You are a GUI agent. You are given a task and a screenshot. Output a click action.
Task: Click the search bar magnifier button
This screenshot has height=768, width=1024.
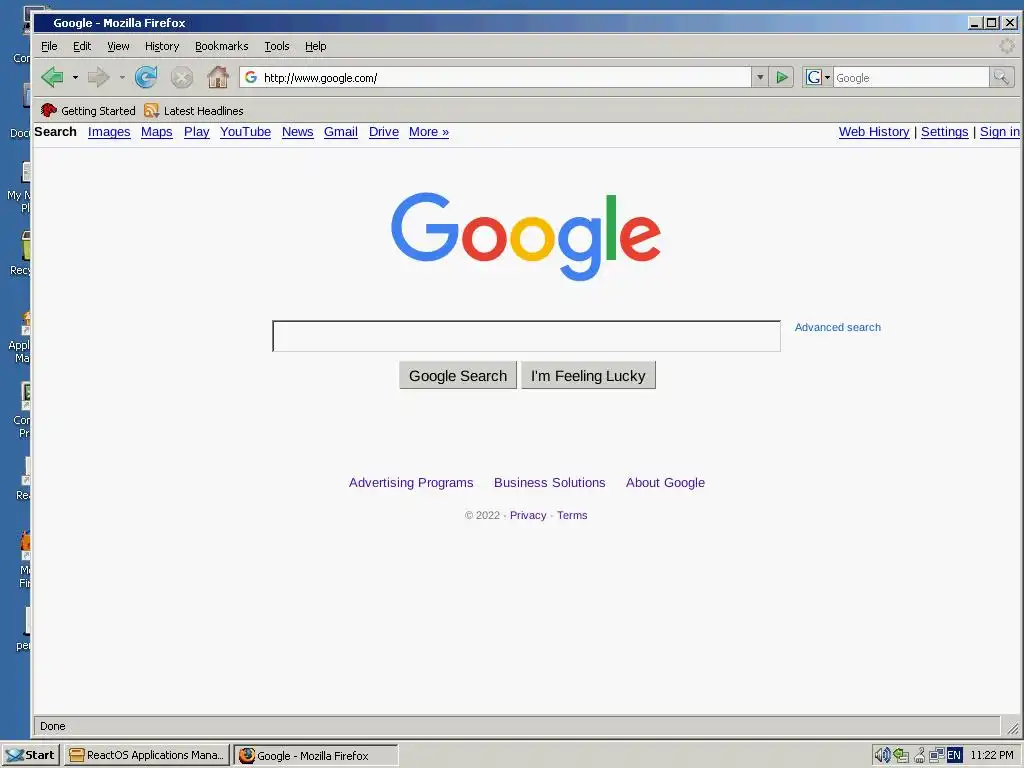(x=1001, y=77)
